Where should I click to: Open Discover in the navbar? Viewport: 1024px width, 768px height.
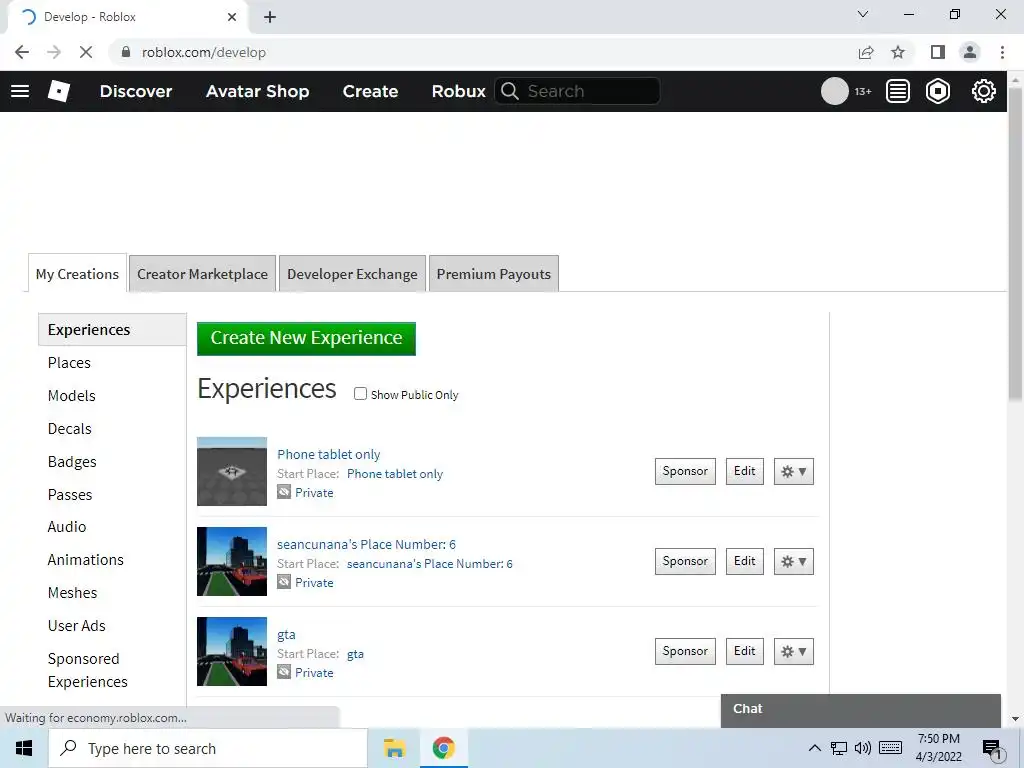[x=136, y=91]
